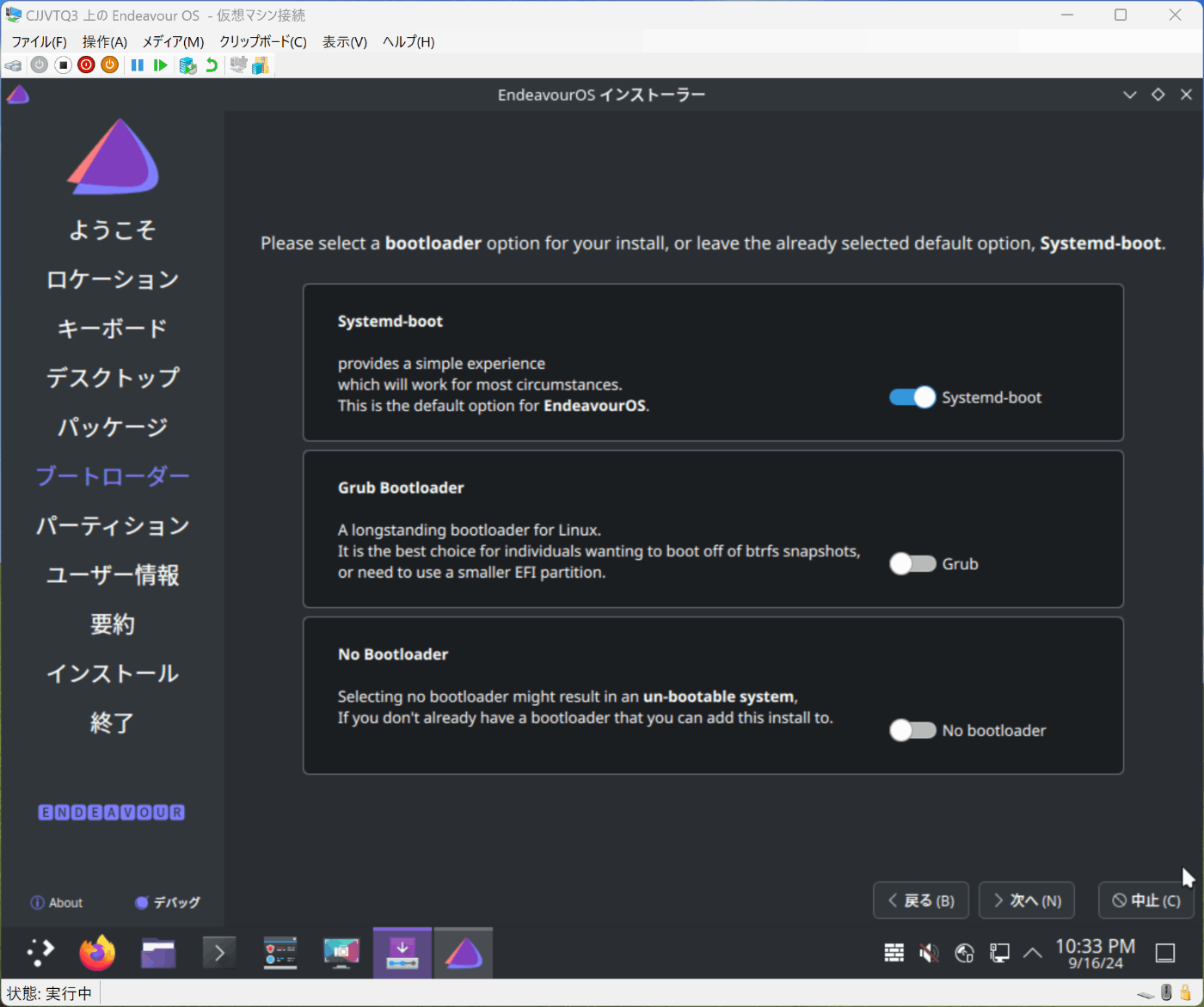Select the キーボード step in the sidebar
The image size is (1204, 1007).
click(x=113, y=329)
